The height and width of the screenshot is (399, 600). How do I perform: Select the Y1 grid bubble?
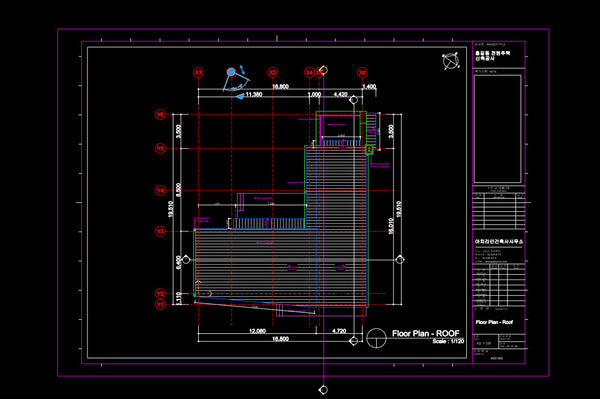tap(160, 305)
